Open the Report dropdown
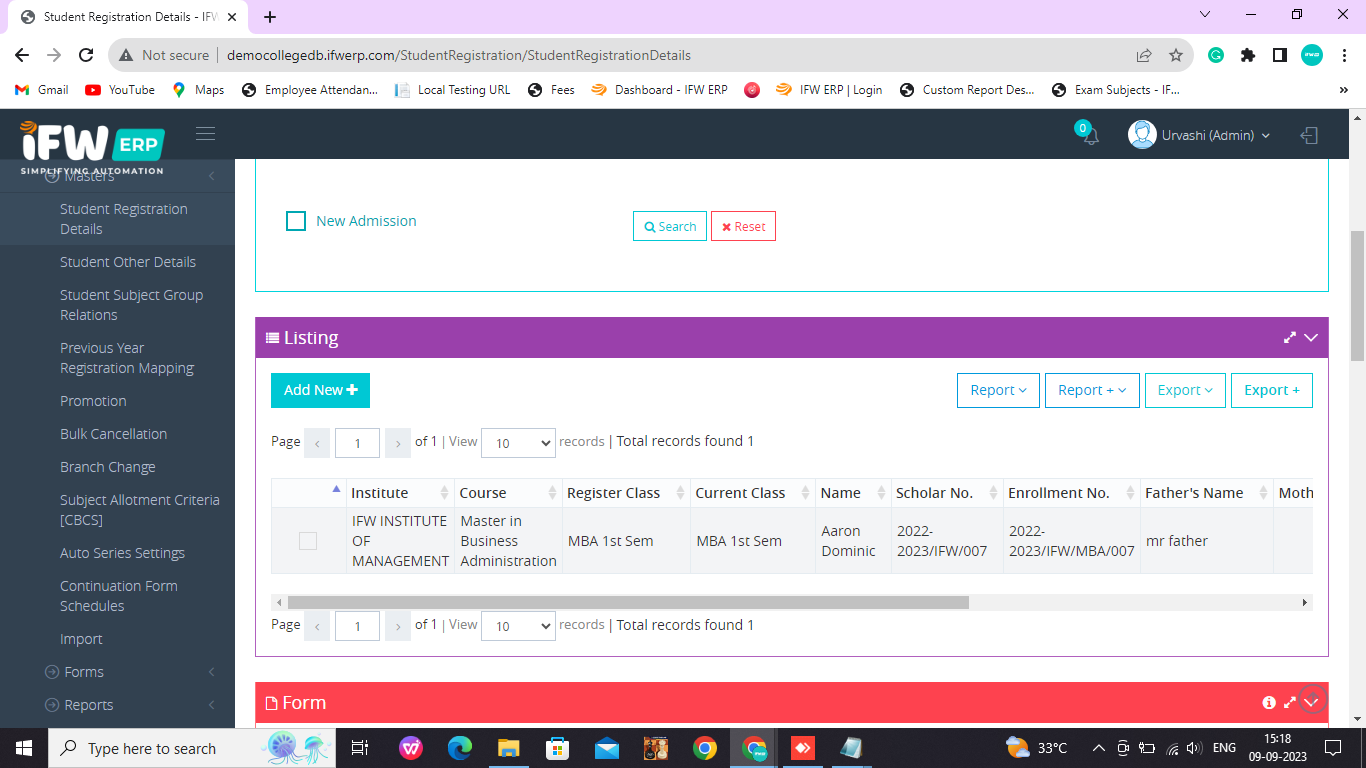 pyautogui.click(x=998, y=390)
